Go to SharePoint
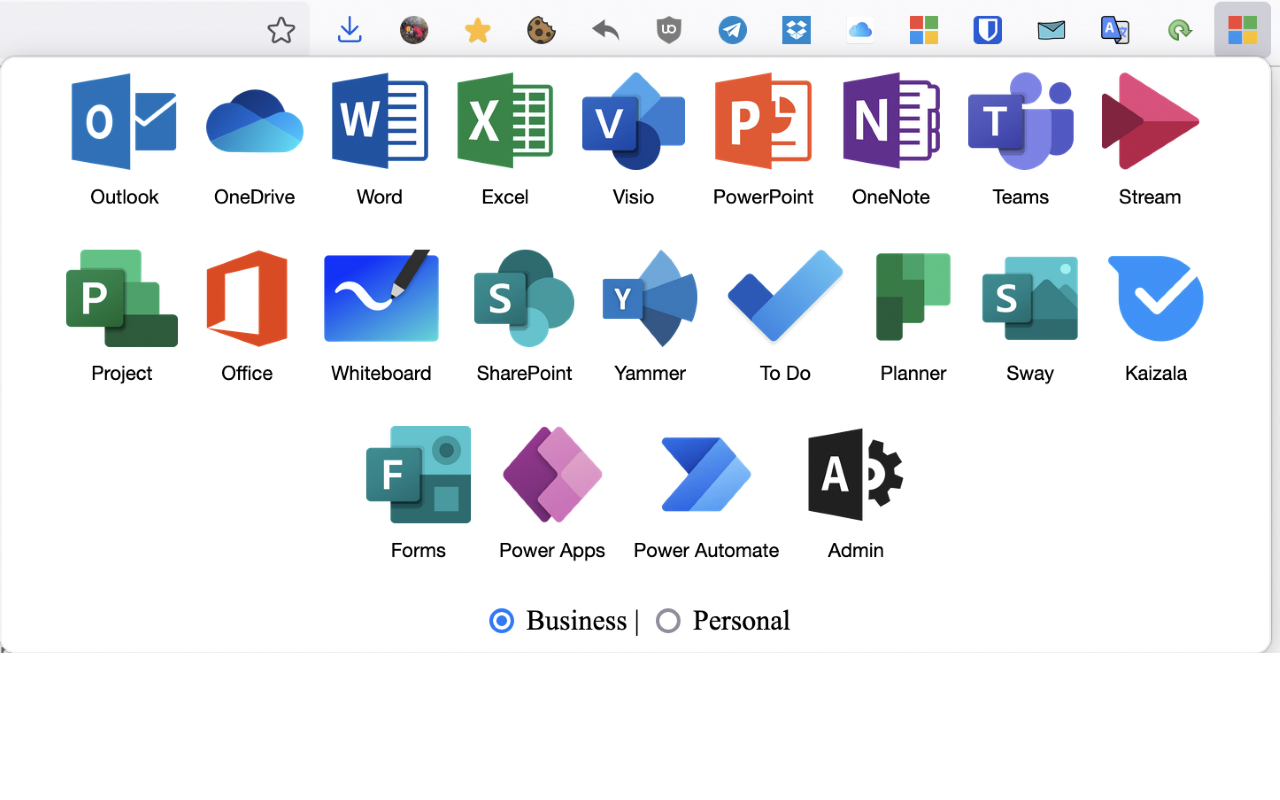Image resolution: width=1280 pixels, height=800 pixels. pyautogui.click(x=524, y=297)
